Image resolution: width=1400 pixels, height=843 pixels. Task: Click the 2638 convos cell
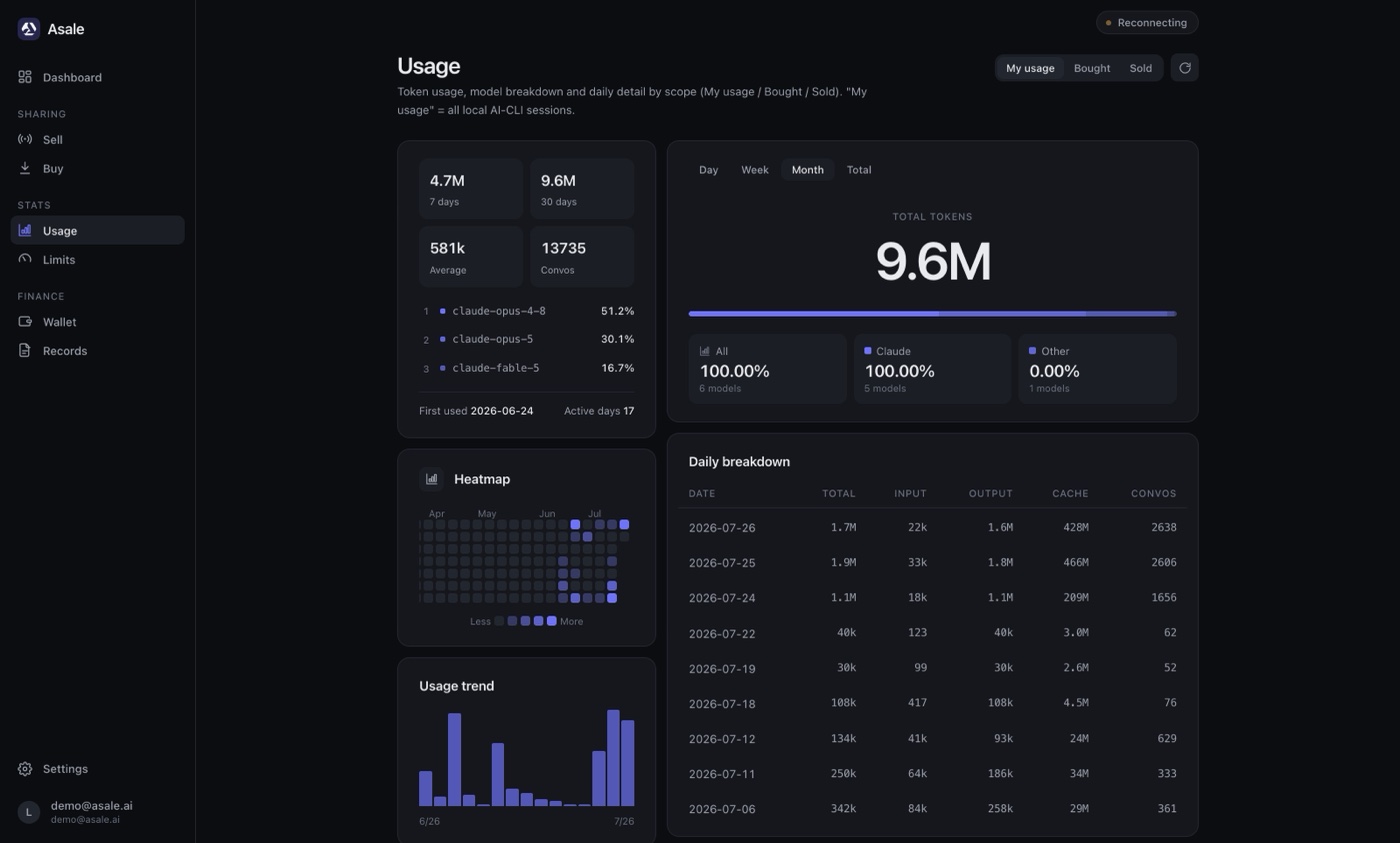point(1164,528)
